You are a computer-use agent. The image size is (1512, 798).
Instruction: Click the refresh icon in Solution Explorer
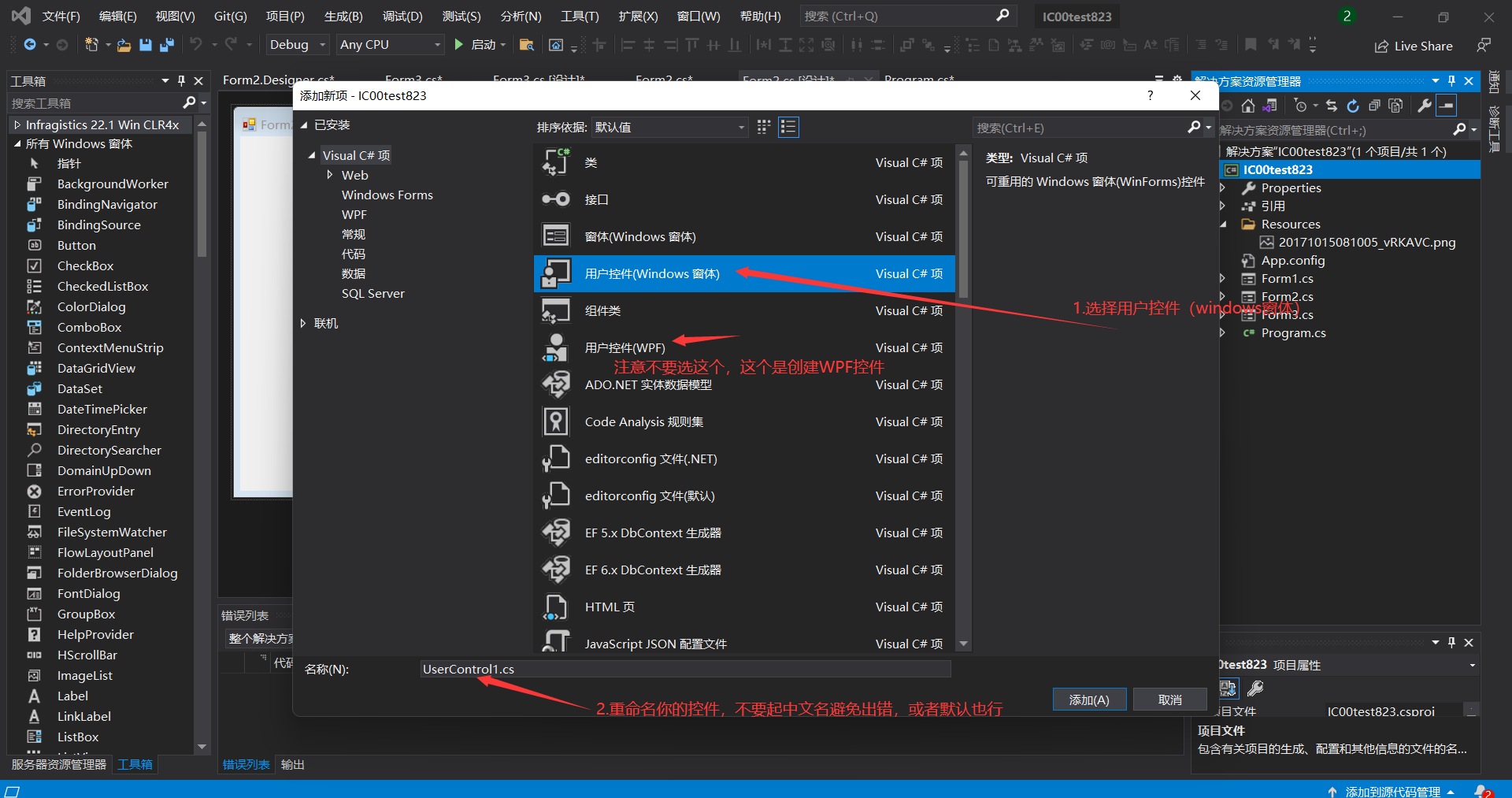coord(1353,106)
